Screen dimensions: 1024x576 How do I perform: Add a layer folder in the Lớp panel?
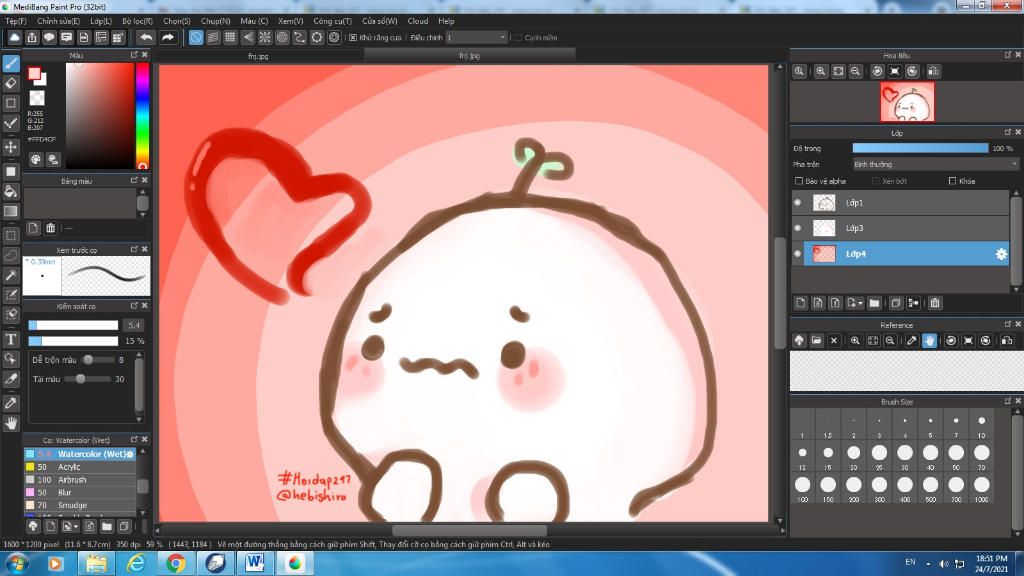click(874, 303)
